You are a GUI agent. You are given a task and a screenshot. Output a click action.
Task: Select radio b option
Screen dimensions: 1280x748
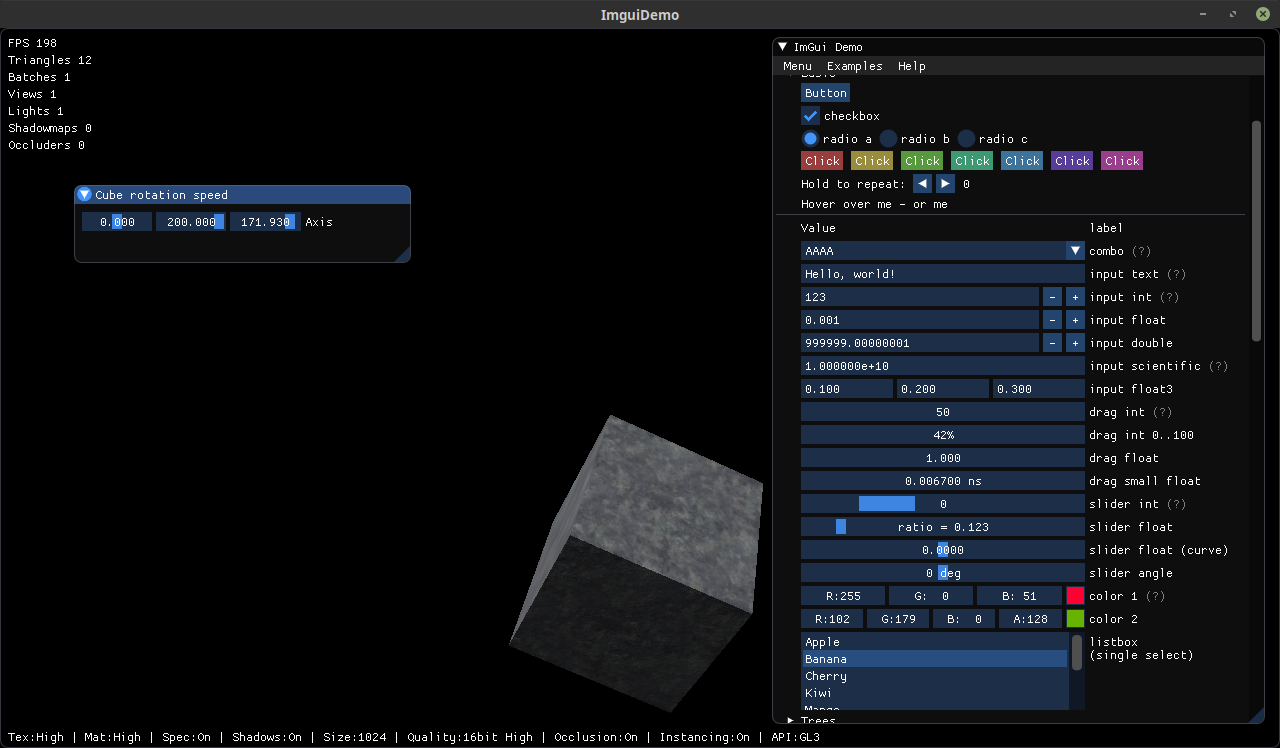888,139
